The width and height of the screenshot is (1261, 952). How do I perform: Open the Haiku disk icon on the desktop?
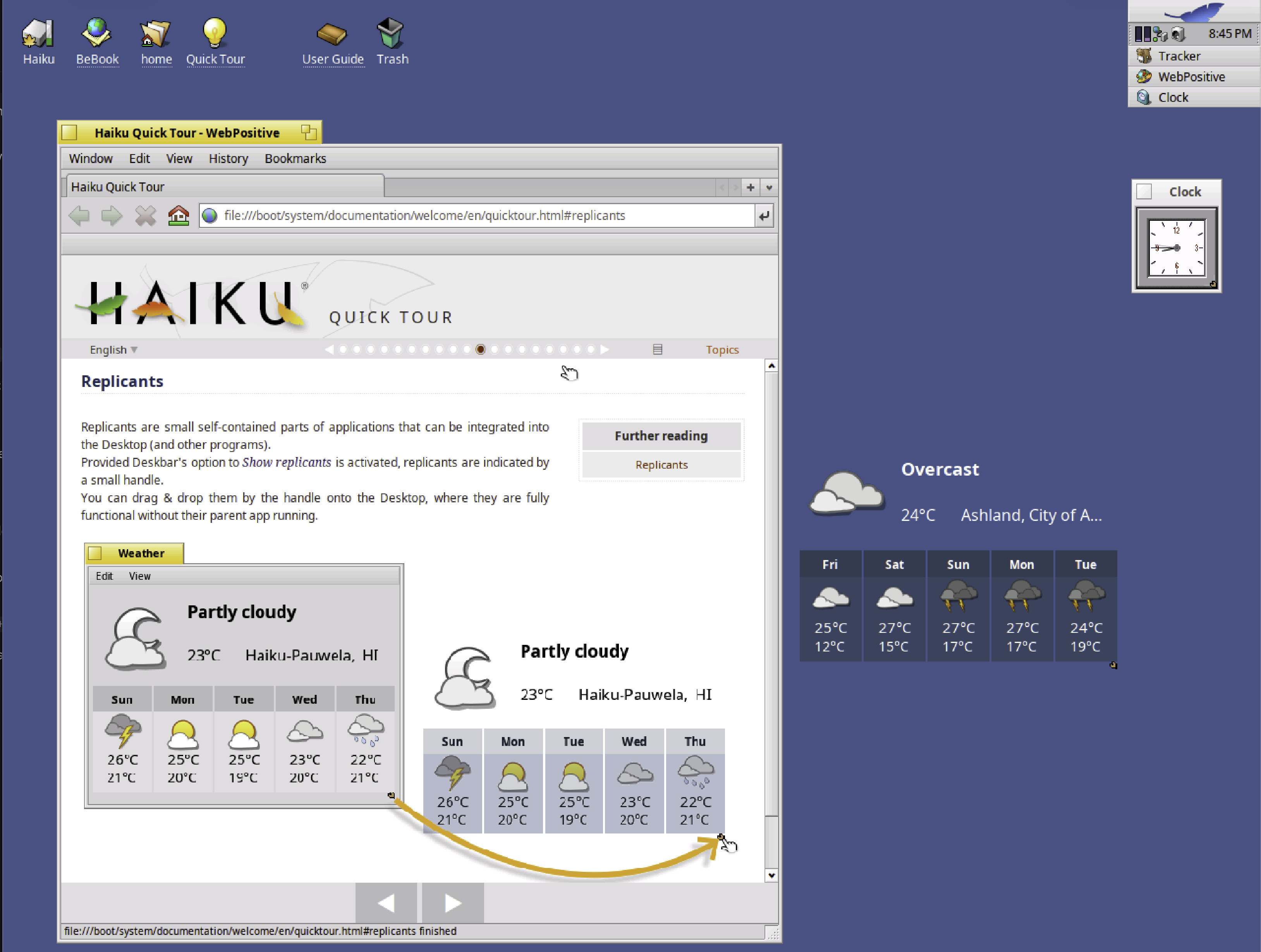(38, 33)
